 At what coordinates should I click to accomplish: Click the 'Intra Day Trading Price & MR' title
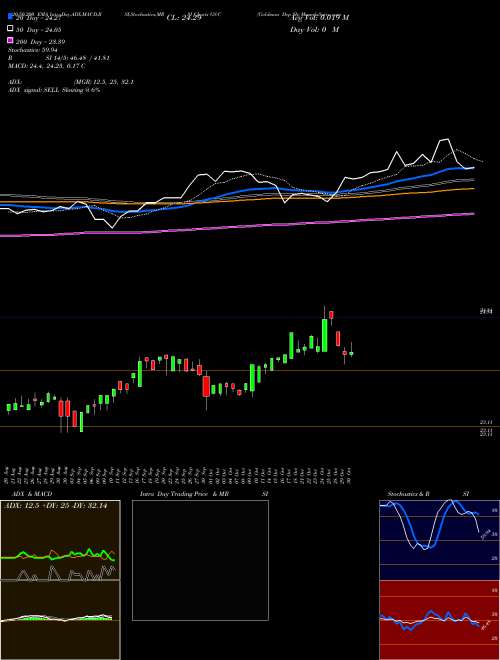pos(184,494)
